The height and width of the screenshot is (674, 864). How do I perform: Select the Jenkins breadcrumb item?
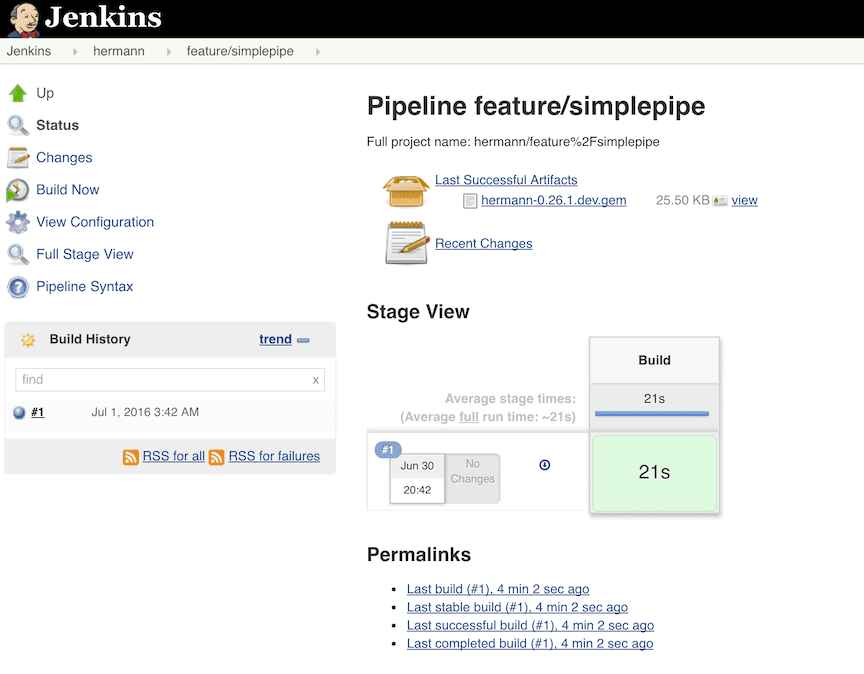coord(29,50)
